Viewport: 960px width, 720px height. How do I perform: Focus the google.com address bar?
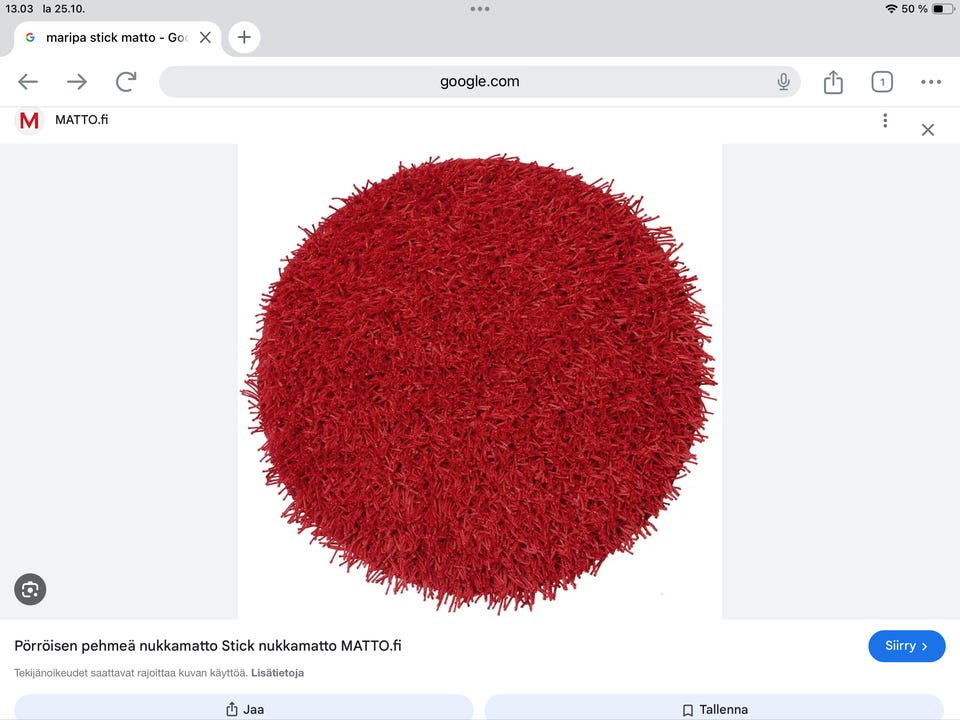(479, 81)
